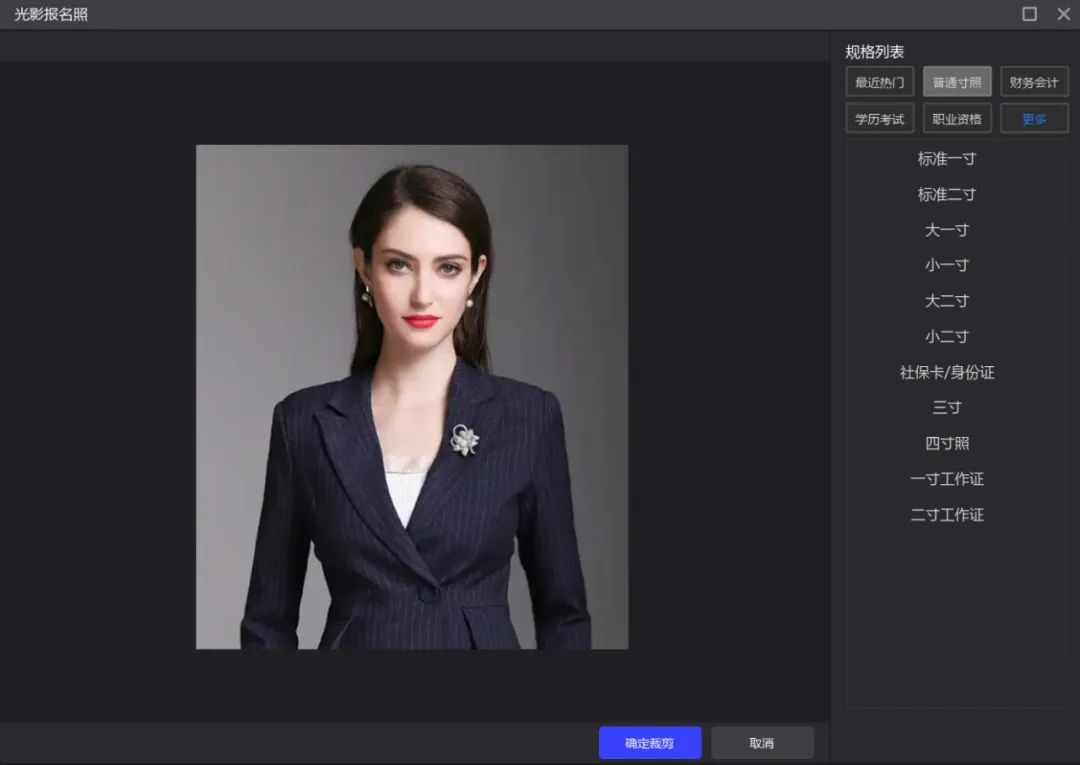The image size is (1080, 765).
Task: Switch to 最近热门 category tab
Action: (880, 82)
